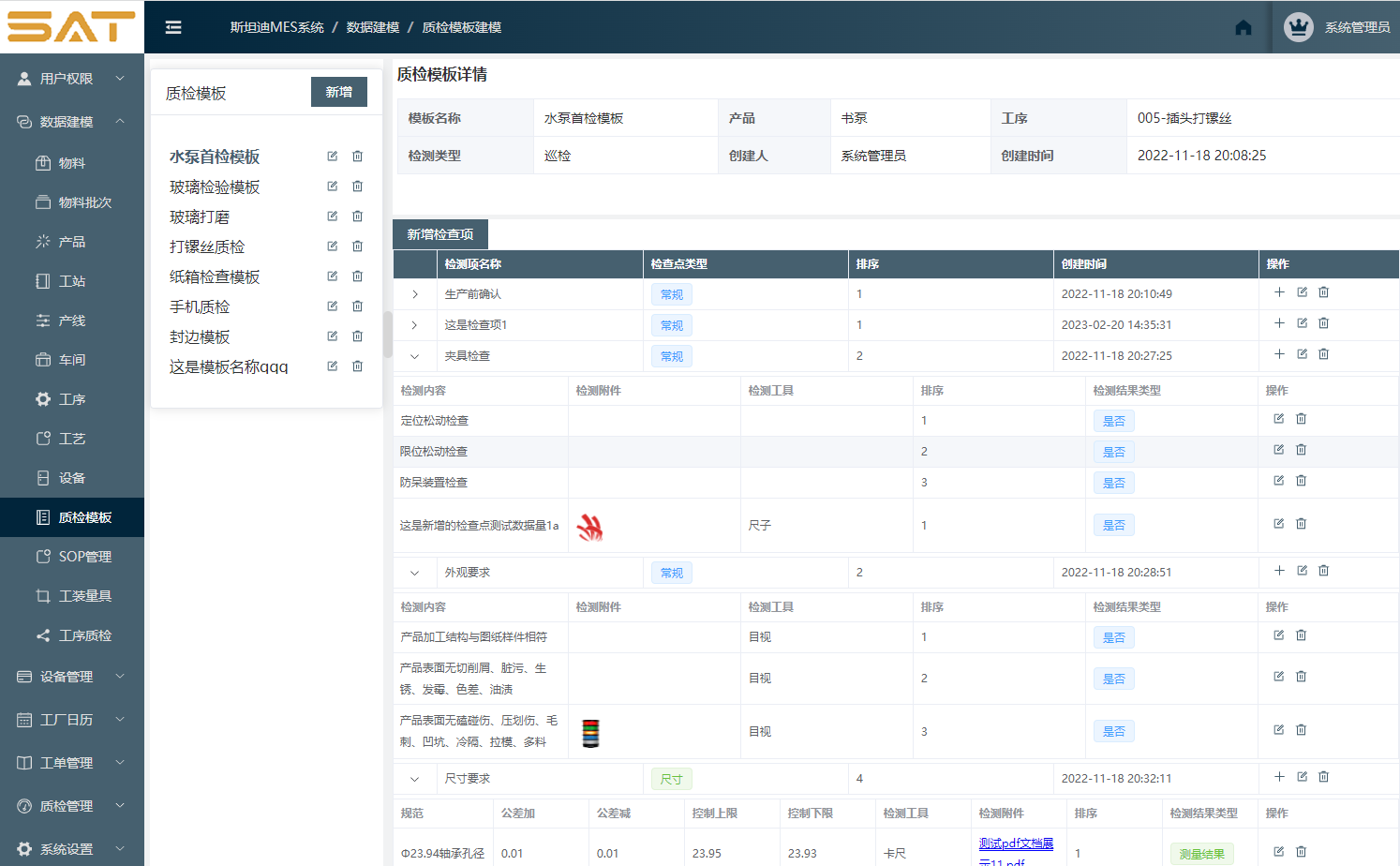Click the hamburger menu icon
This screenshot has width=1400, height=866.
[172, 27]
